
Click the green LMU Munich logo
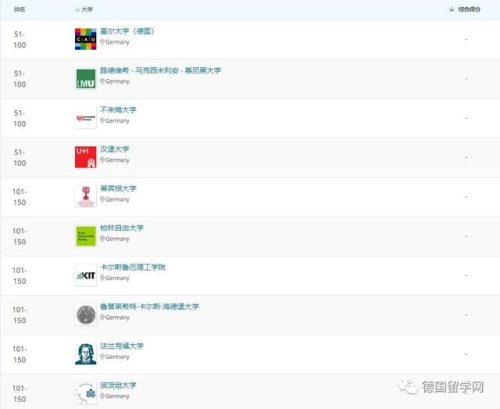coord(86,79)
